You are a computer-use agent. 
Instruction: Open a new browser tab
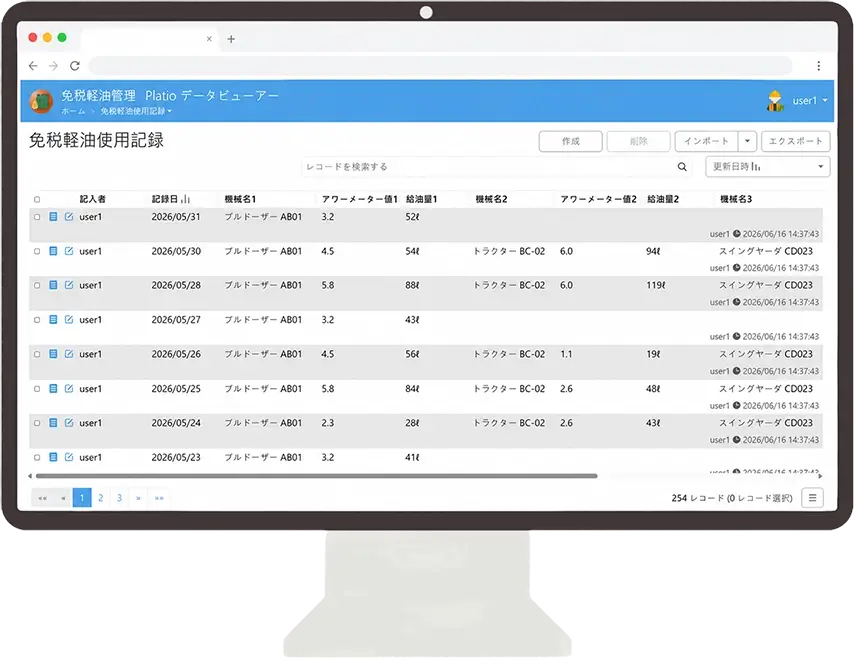pyautogui.click(x=231, y=39)
